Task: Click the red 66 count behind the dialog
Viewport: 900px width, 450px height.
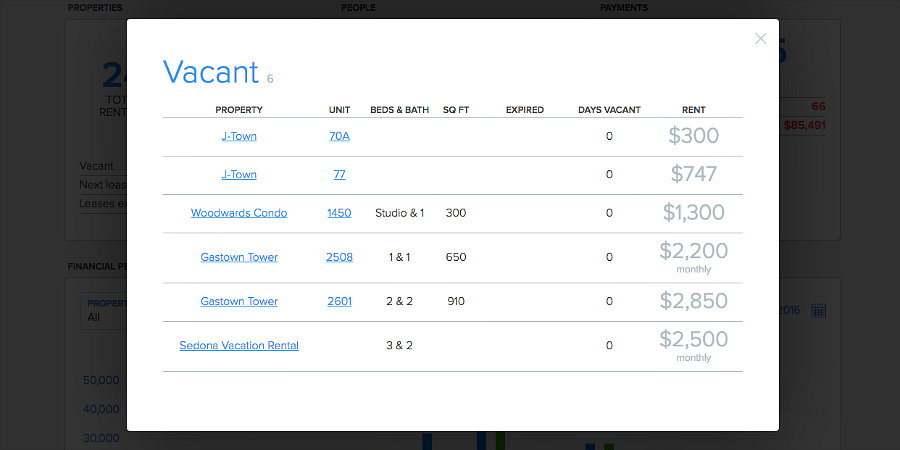Action: (x=818, y=106)
